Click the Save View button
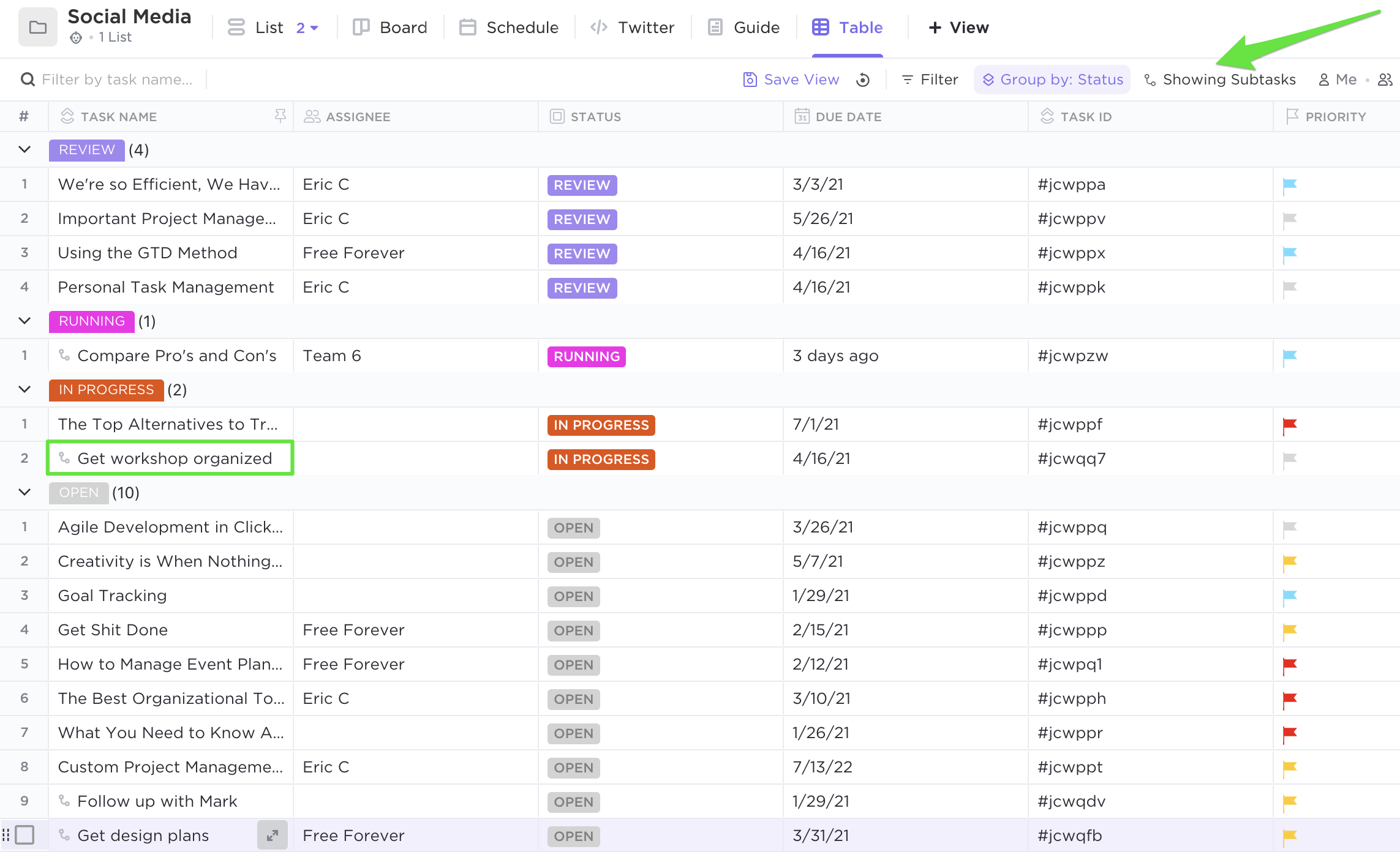 click(x=791, y=80)
